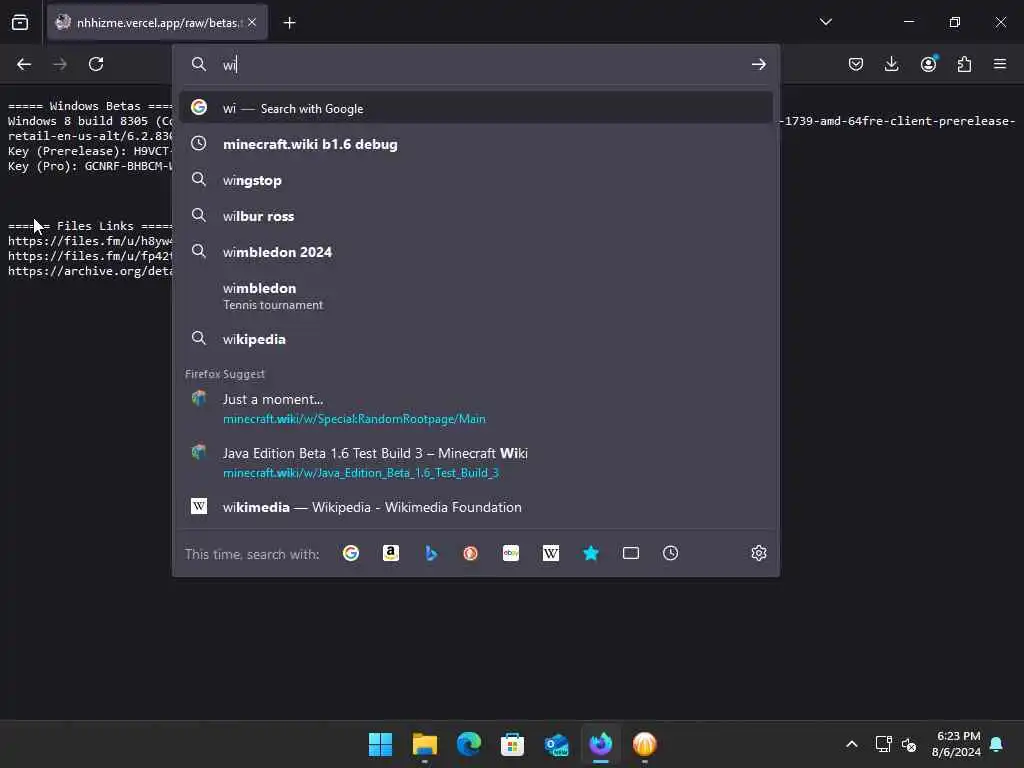Viewport: 1024px width, 768px height.
Task: Select 'wi — Search with Google' suggestion
Action: click(476, 108)
